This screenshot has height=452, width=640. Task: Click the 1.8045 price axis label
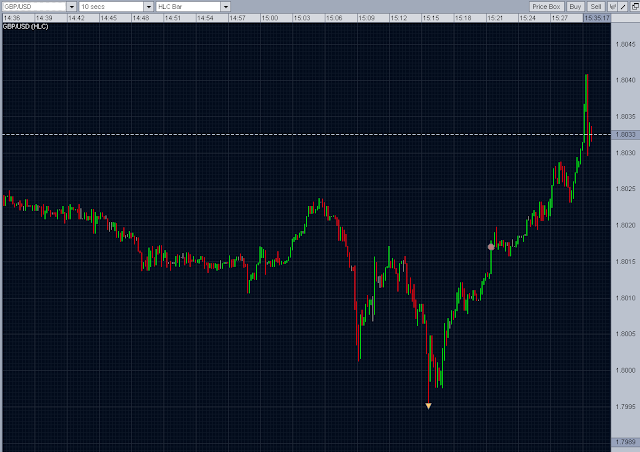coord(625,44)
